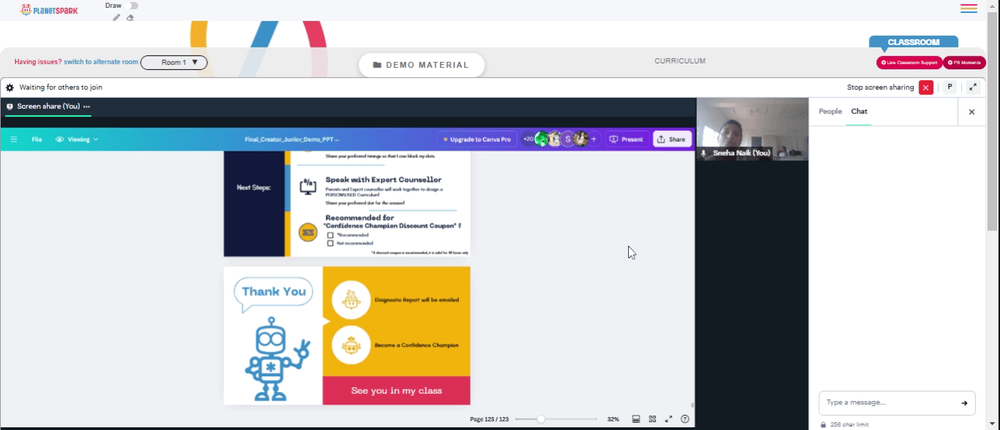Open meeting settings gear icon
Image resolution: width=1000 pixels, height=430 pixels.
pos(10,87)
